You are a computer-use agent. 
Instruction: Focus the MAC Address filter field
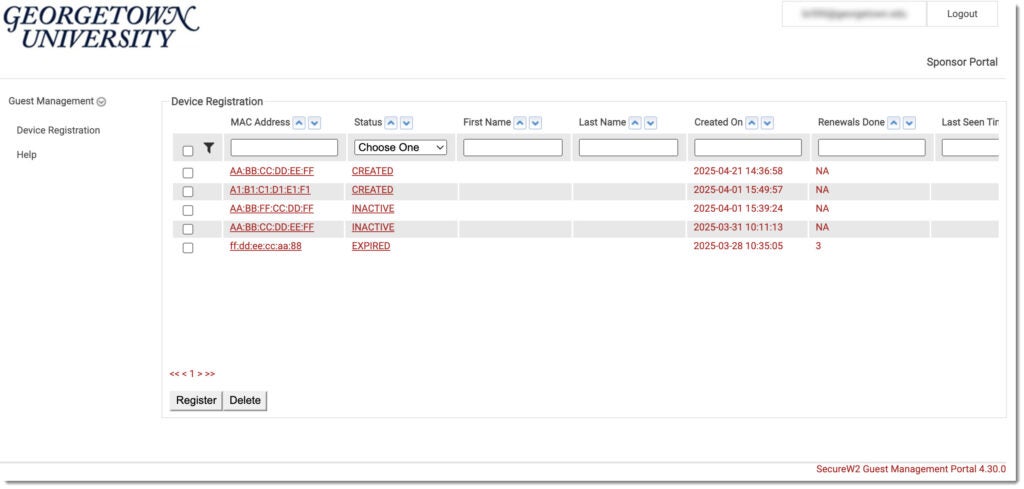(284, 147)
